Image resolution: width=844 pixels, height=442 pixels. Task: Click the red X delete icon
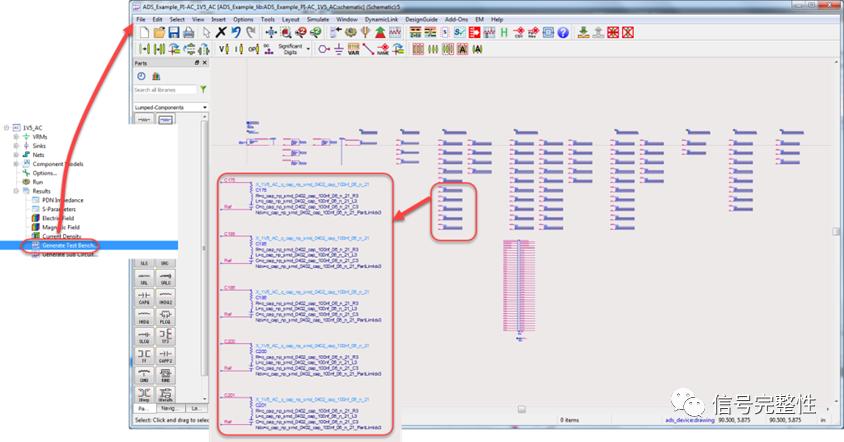click(x=221, y=33)
